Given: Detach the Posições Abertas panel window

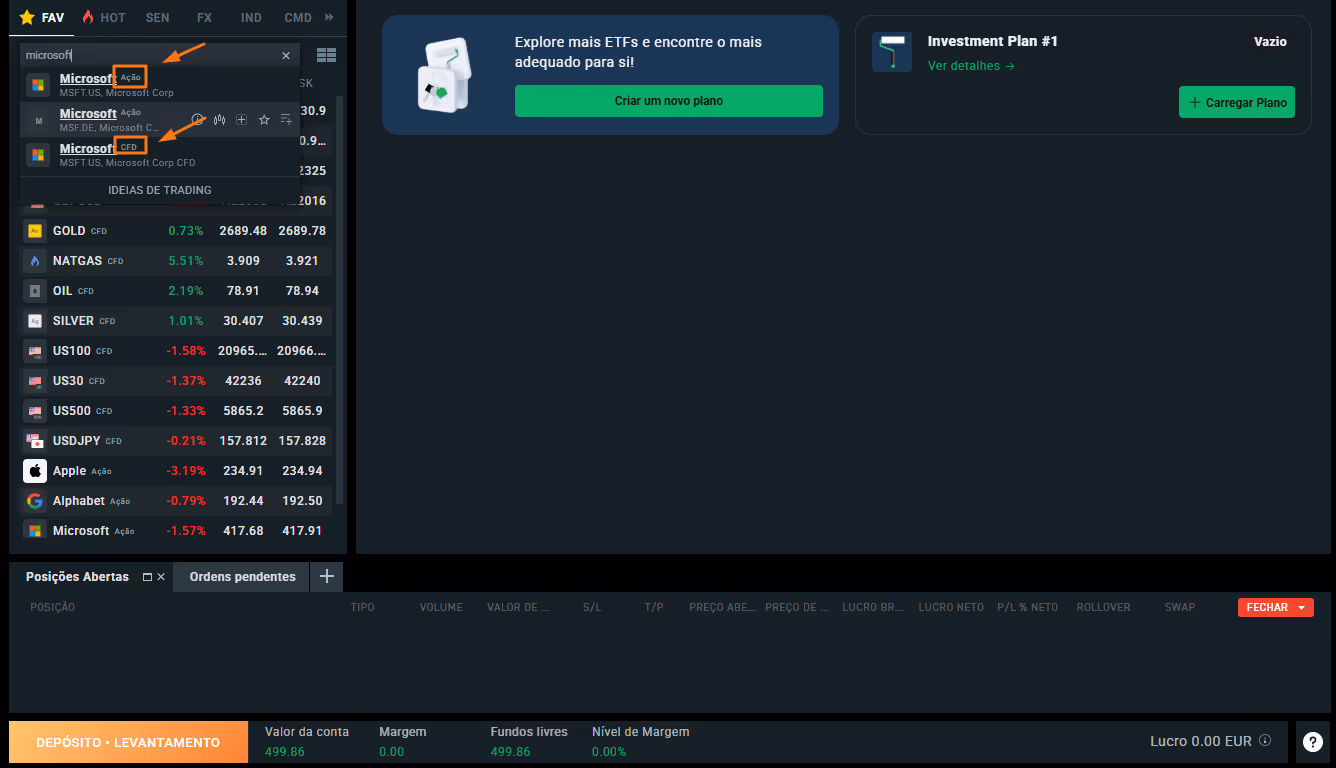Looking at the screenshot, I should pyautogui.click(x=147, y=577).
